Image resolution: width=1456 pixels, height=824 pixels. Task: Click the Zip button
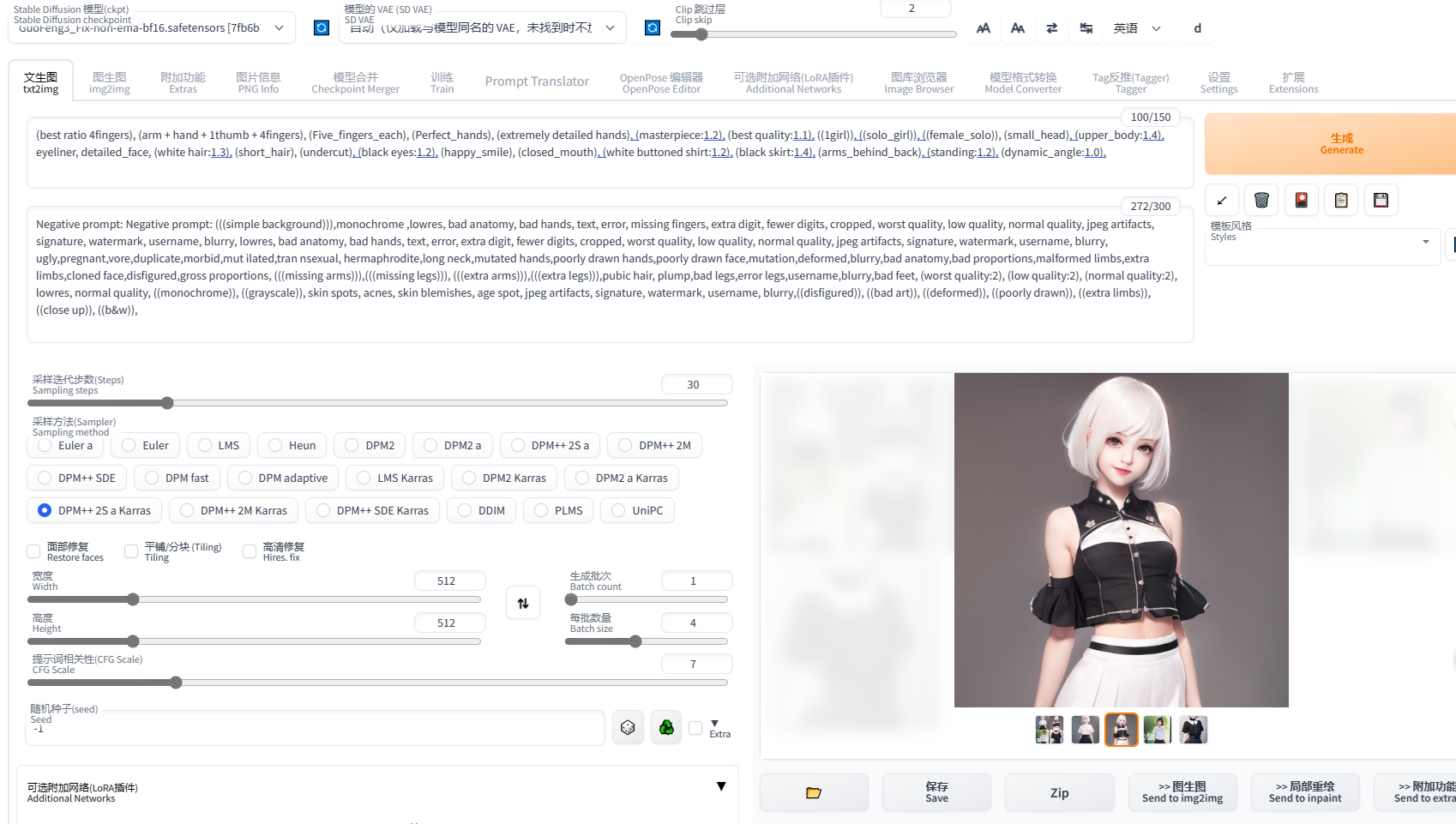click(1059, 793)
